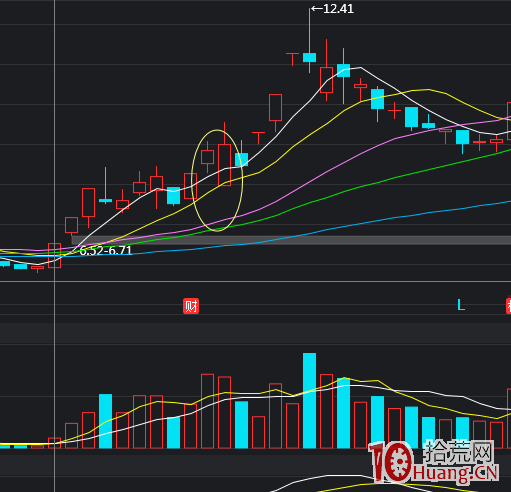Click the 6.52-6.71 price range label

pos(106,250)
